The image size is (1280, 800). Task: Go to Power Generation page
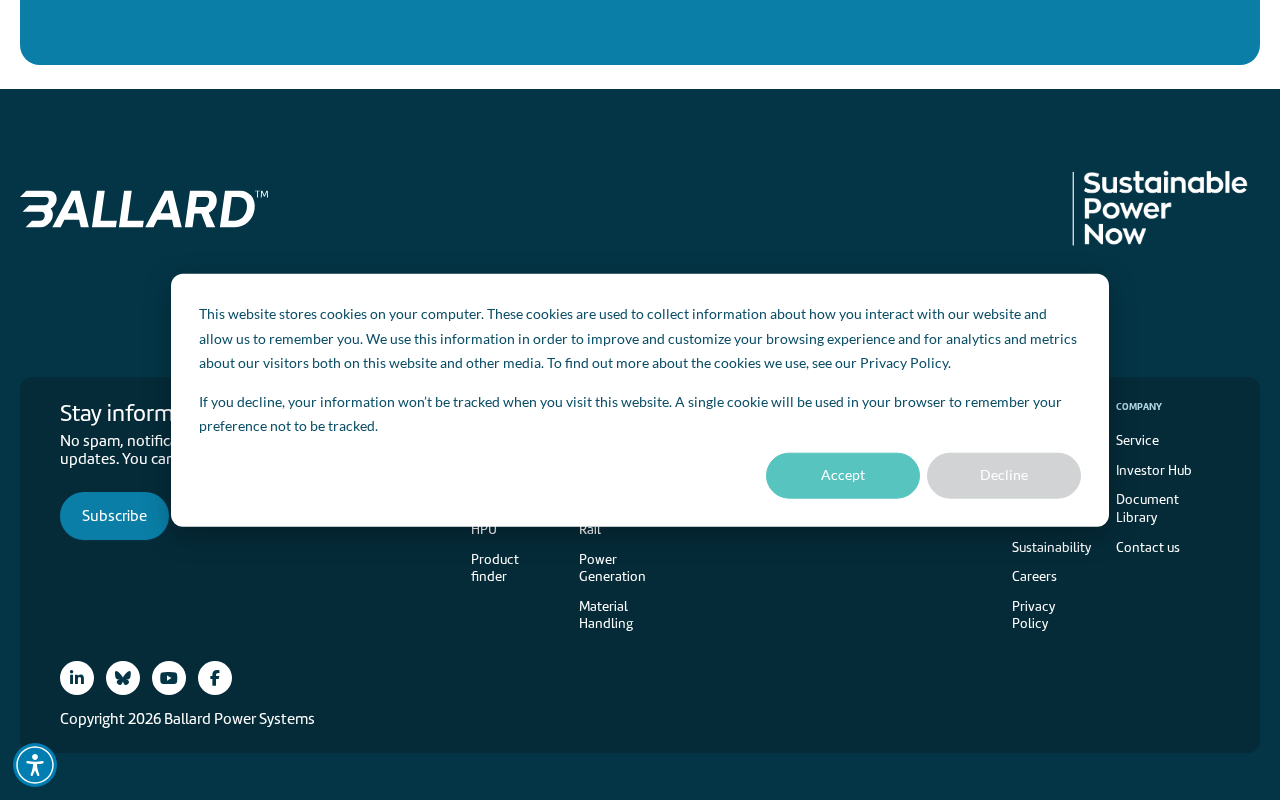[612, 568]
